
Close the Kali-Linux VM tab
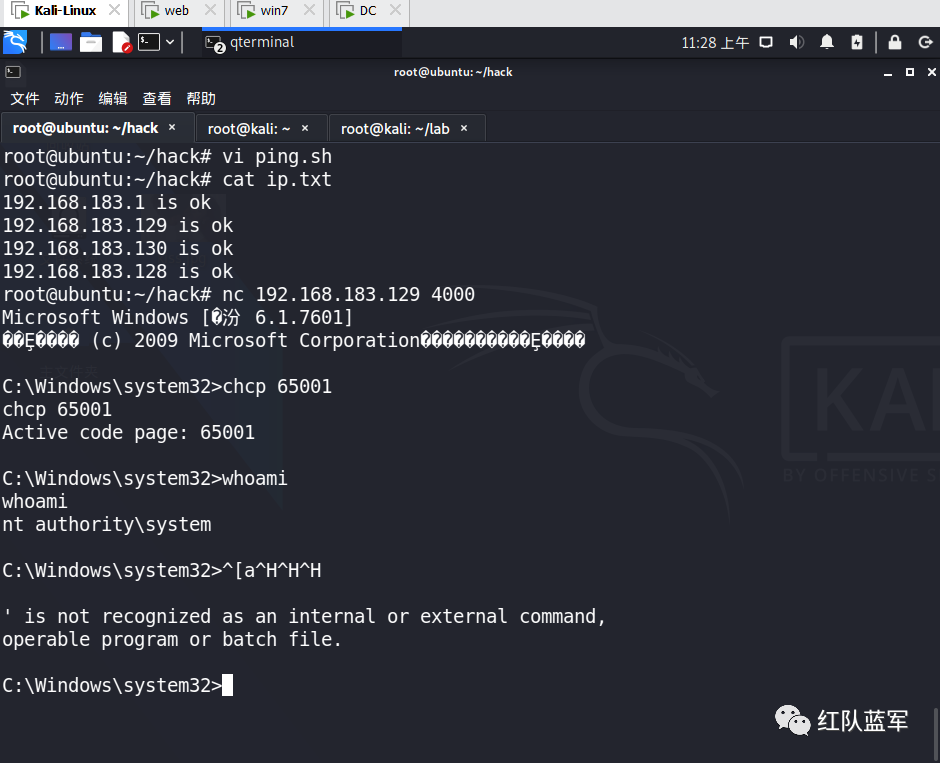click(114, 10)
